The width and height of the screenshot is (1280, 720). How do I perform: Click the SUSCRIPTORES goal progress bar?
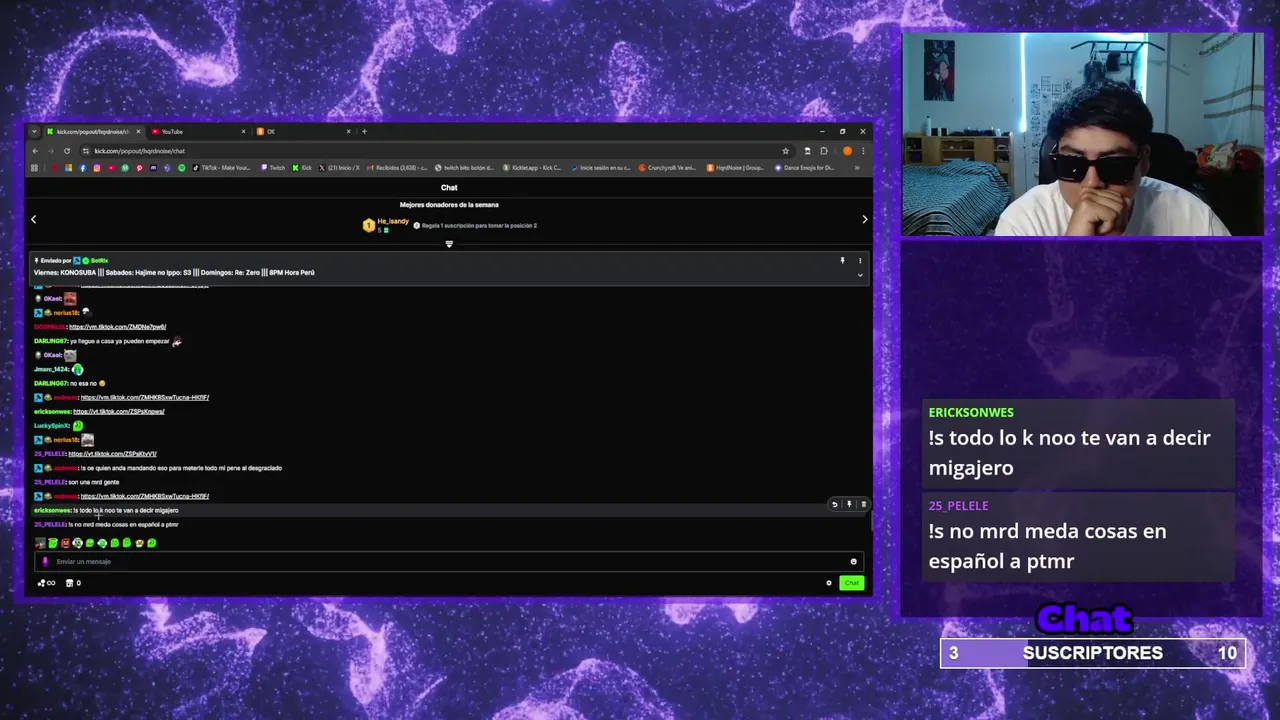1092,653
